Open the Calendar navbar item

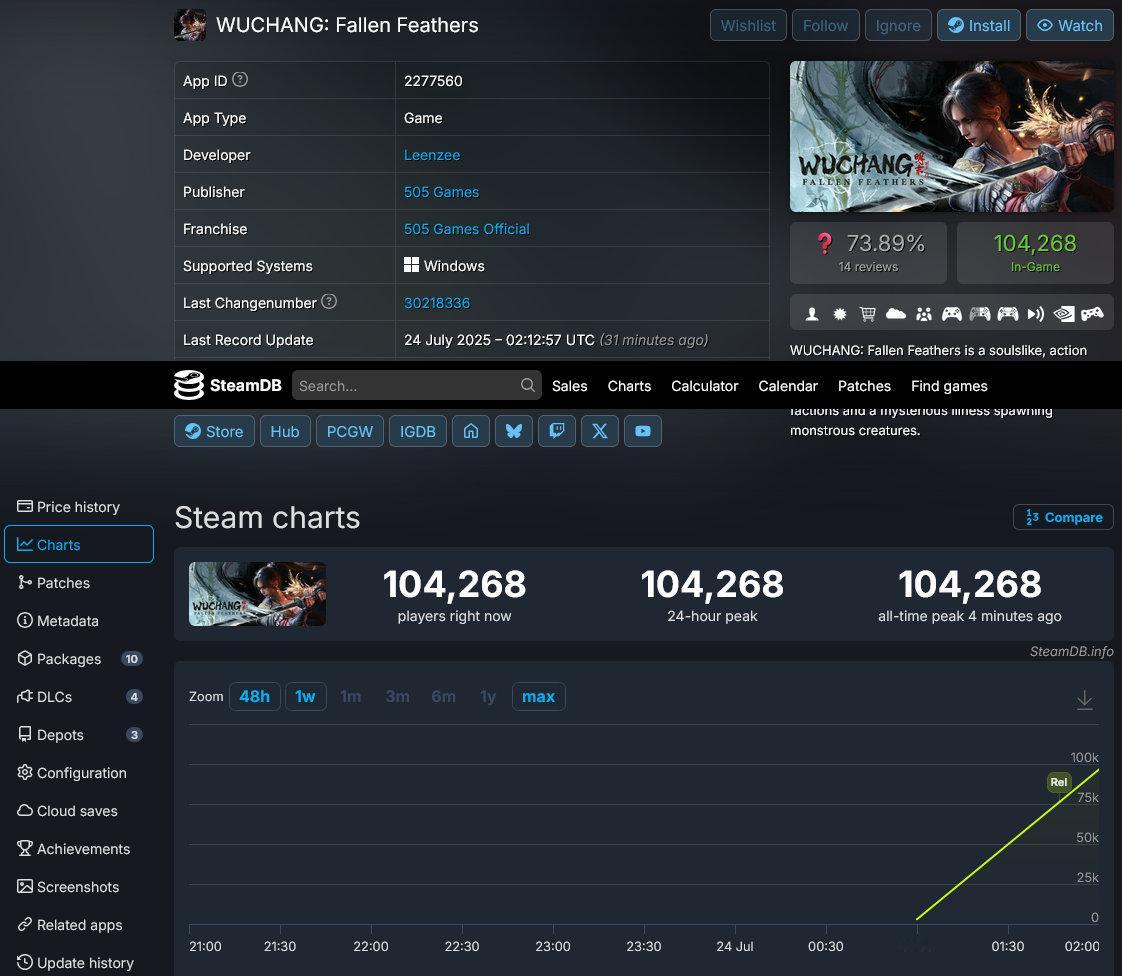(x=788, y=386)
